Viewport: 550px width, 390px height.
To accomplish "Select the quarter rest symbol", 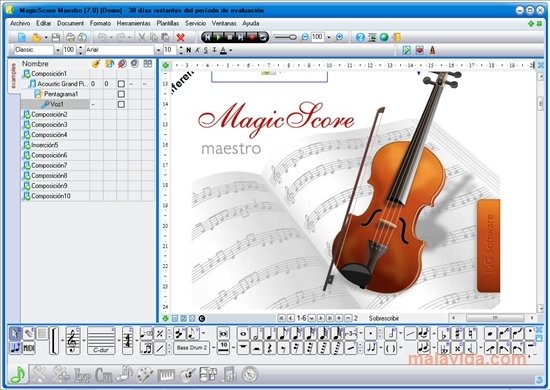I will click(270, 348).
